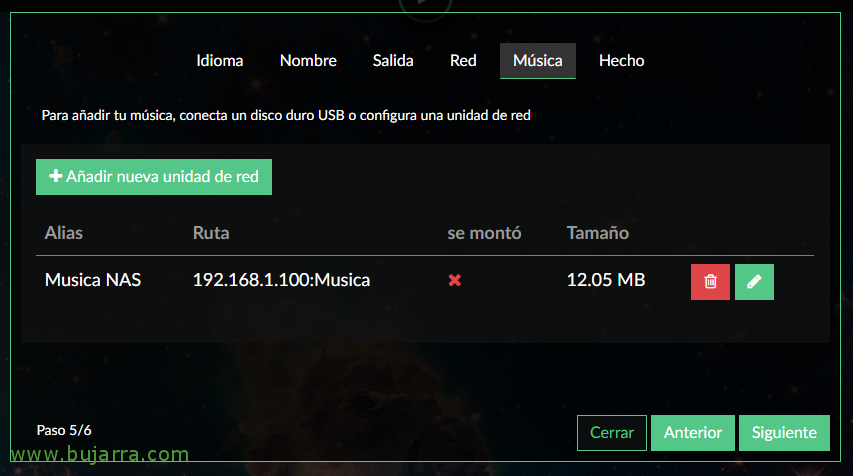This screenshot has height=476, width=853.
Task: Open the Idioma tab
Action: point(220,60)
